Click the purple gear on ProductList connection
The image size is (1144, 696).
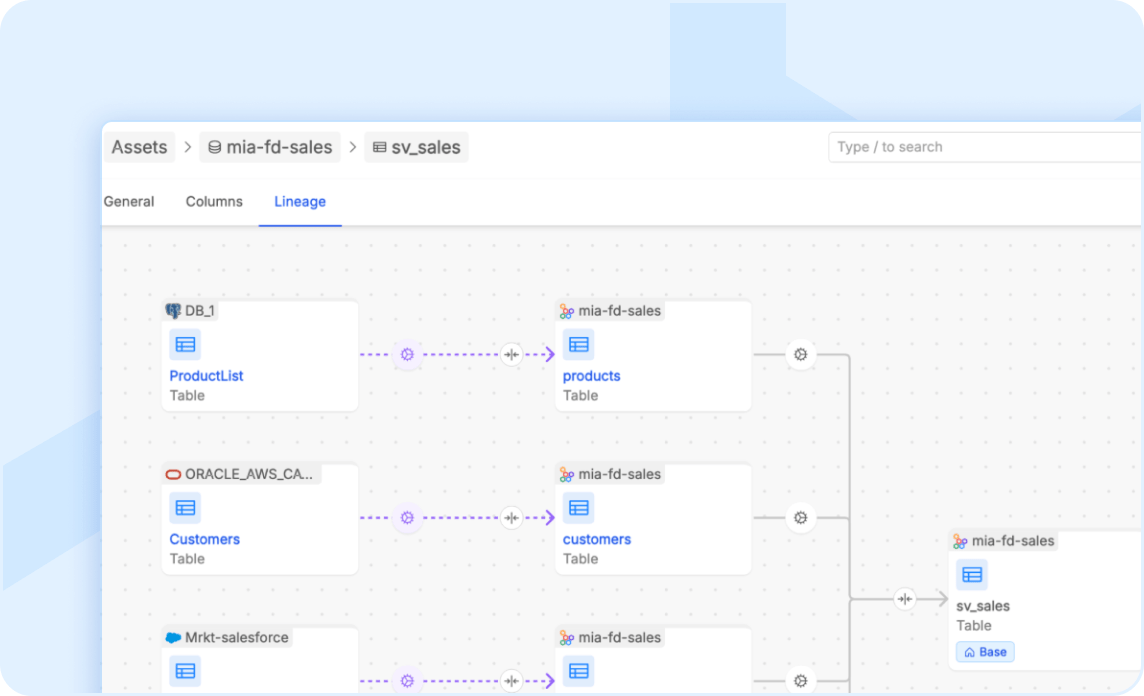(407, 355)
